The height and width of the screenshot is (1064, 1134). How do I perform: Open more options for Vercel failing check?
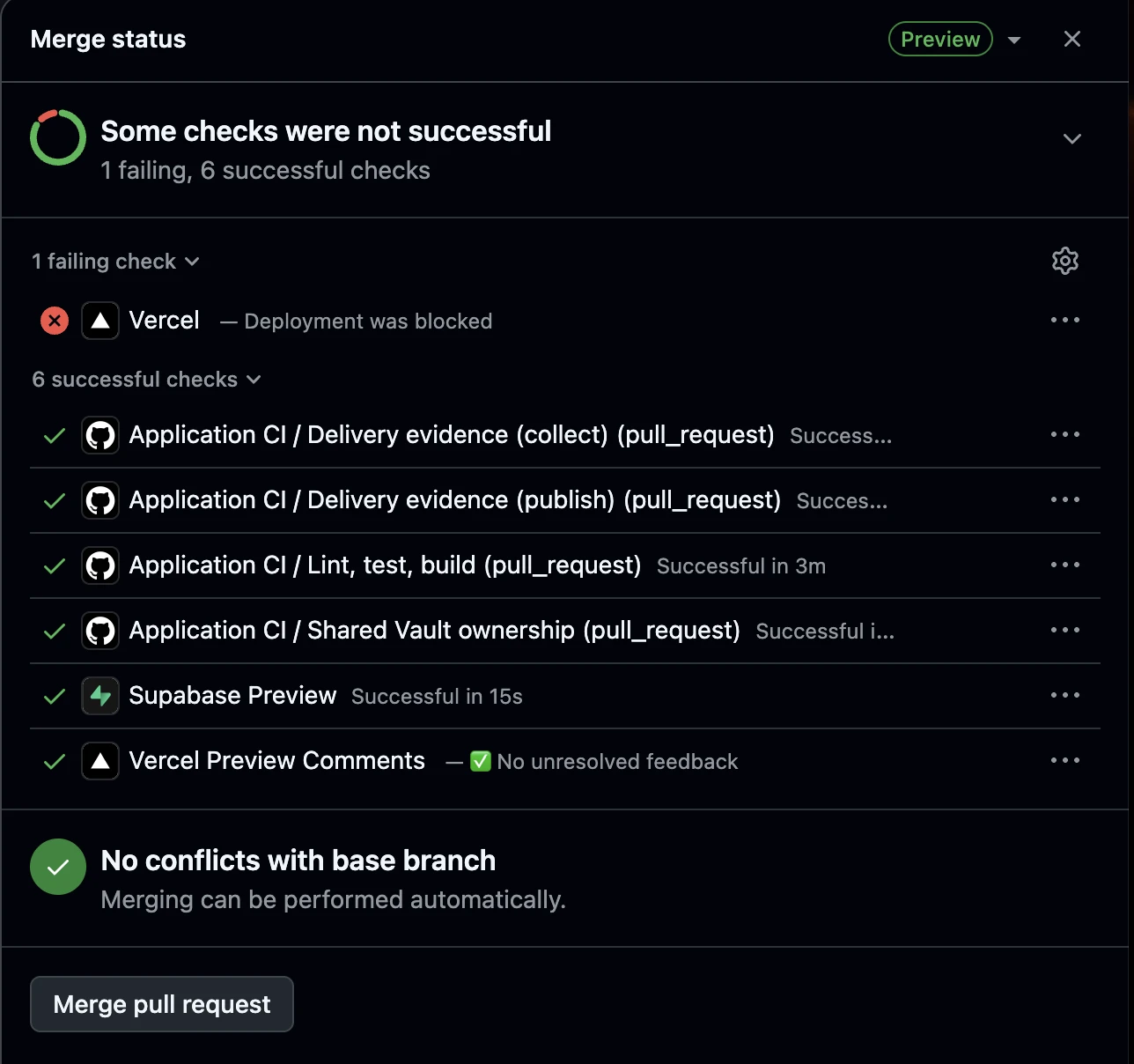coord(1065,320)
